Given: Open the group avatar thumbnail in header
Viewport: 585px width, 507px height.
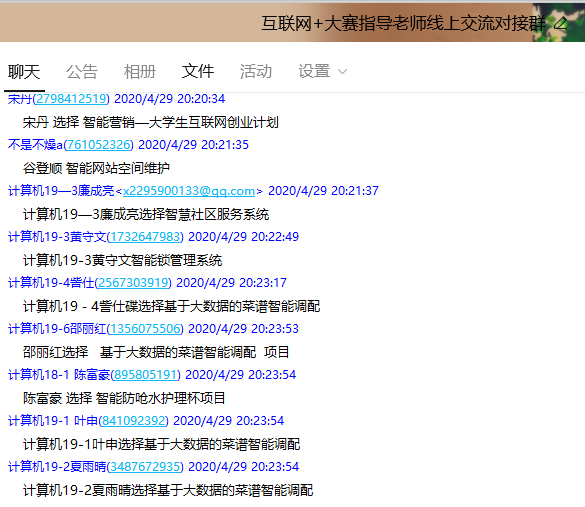Looking at the screenshot, I should 559,22.
